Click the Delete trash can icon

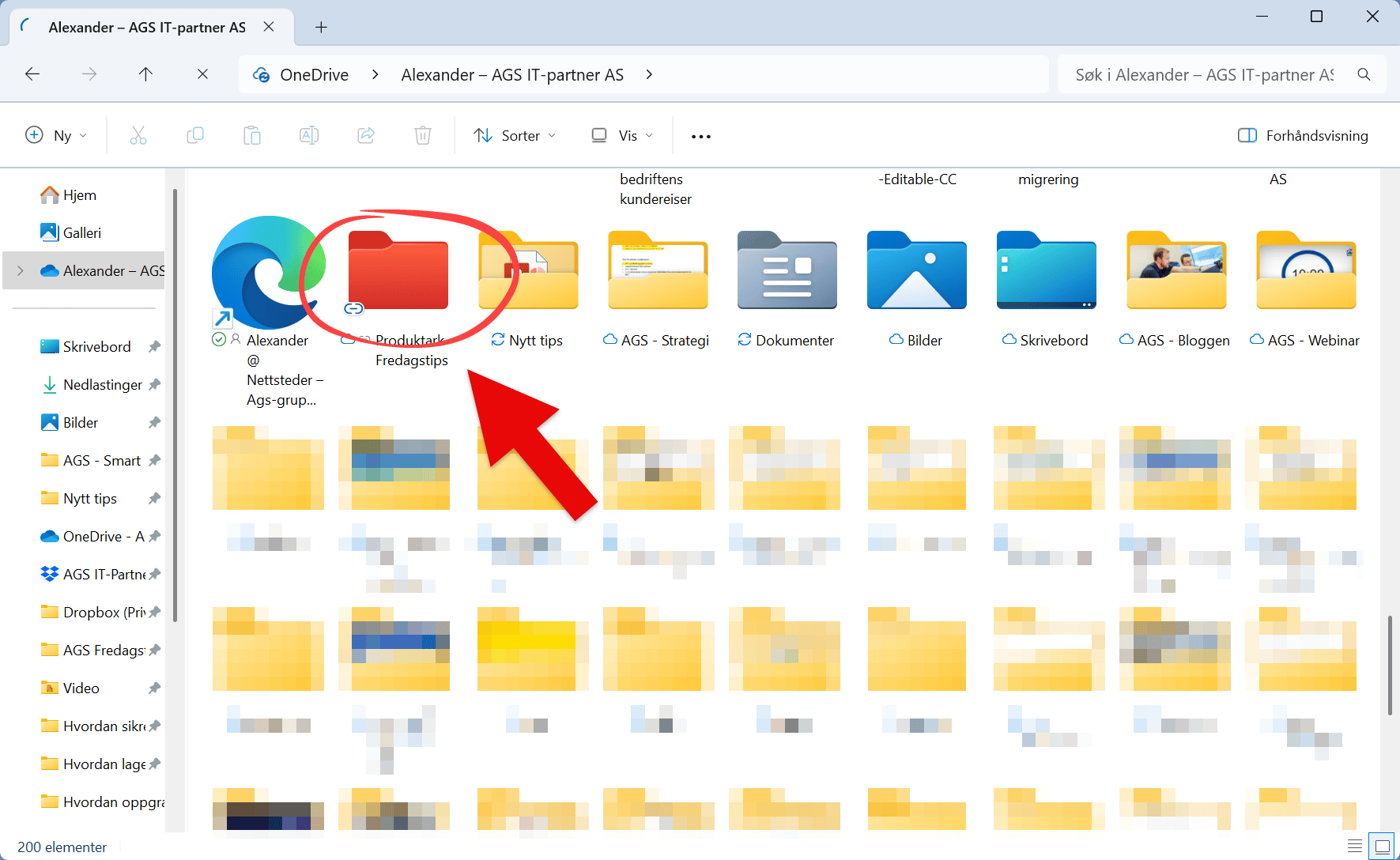(423, 136)
